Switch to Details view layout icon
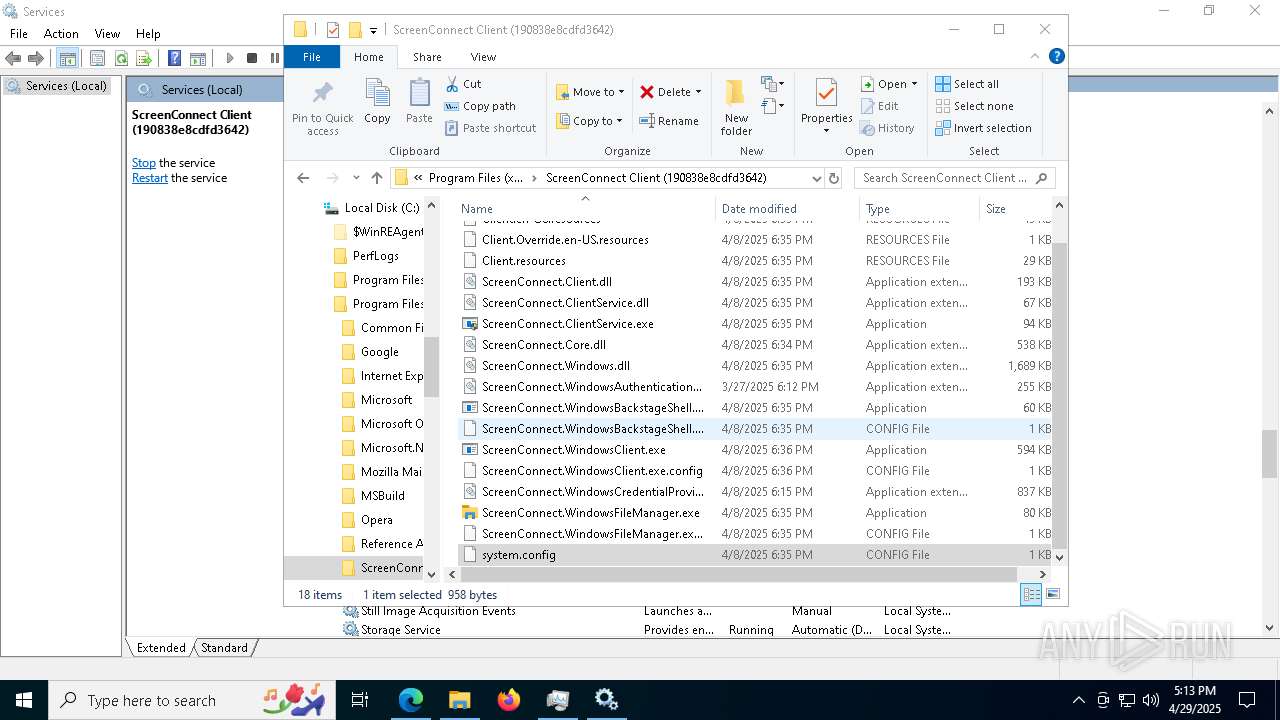 click(x=1031, y=594)
